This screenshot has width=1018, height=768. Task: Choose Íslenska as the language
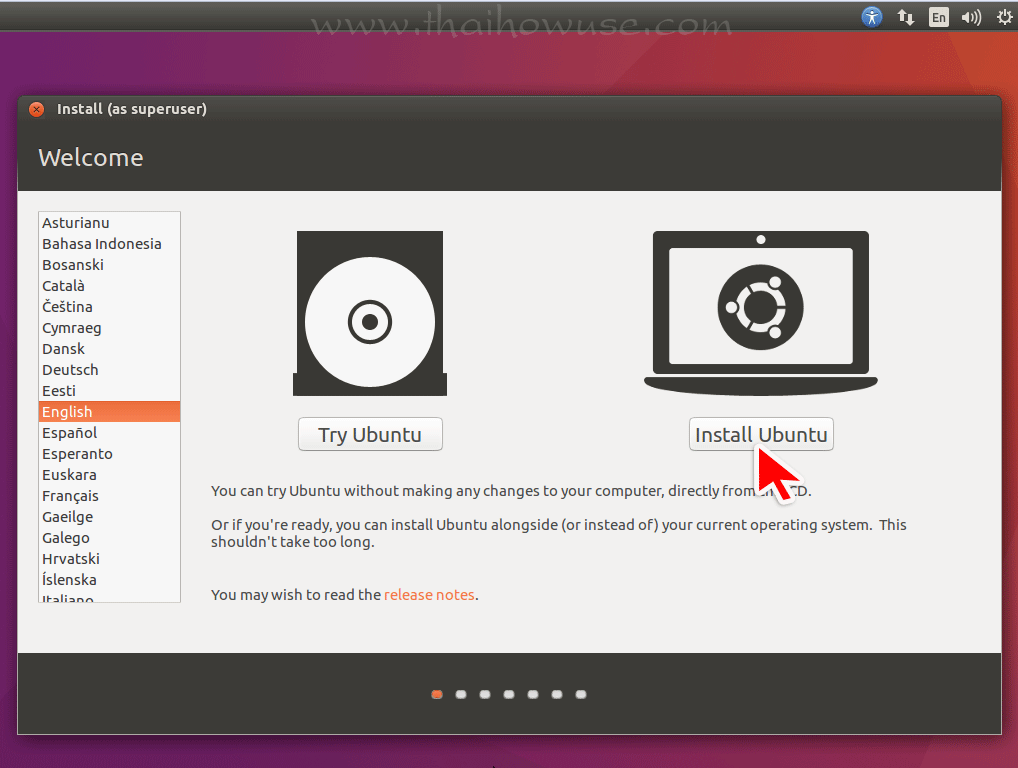[x=109, y=580]
